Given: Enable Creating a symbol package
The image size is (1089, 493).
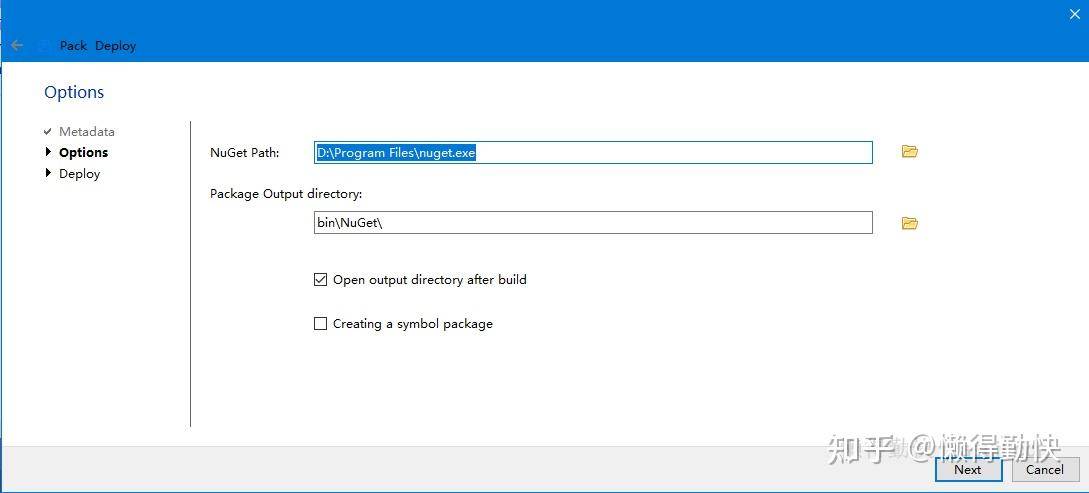Looking at the screenshot, I should 320,324.
